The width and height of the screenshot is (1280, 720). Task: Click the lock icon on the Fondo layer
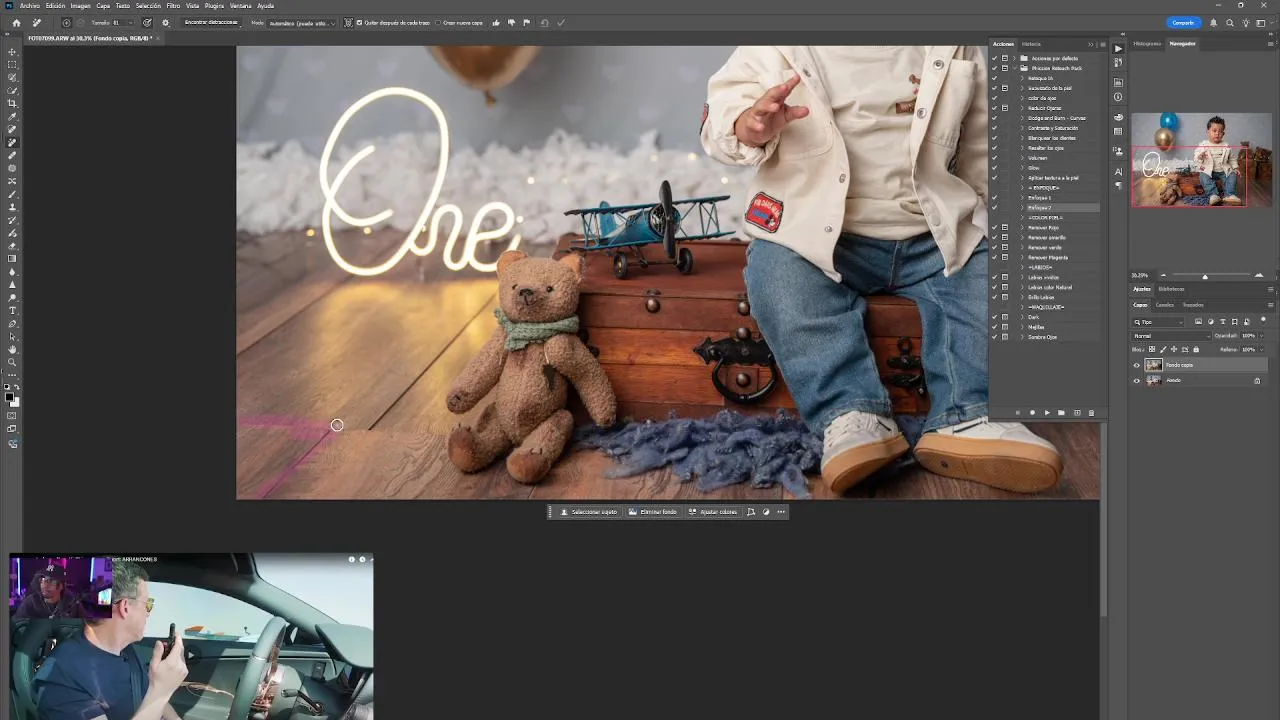pyautogui.click(x=1257, y=380)
